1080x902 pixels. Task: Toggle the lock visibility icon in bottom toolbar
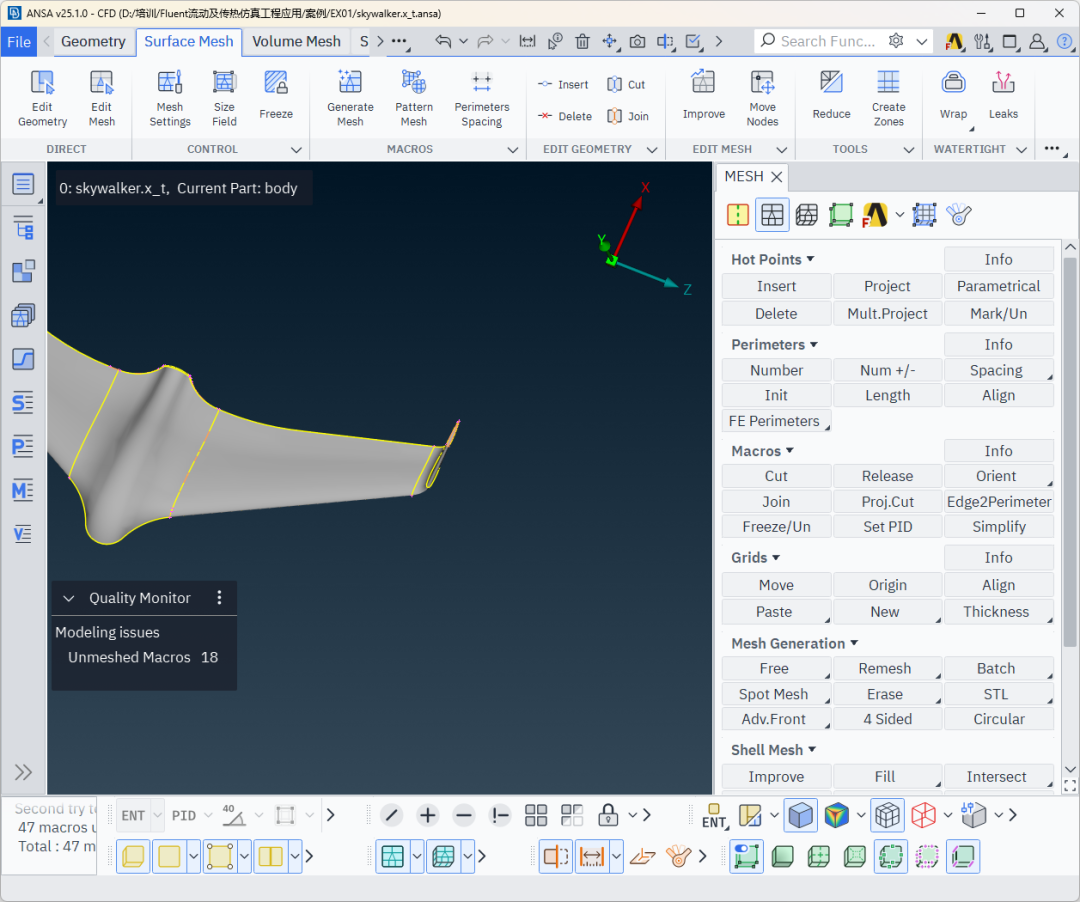[x=606, y=815]
